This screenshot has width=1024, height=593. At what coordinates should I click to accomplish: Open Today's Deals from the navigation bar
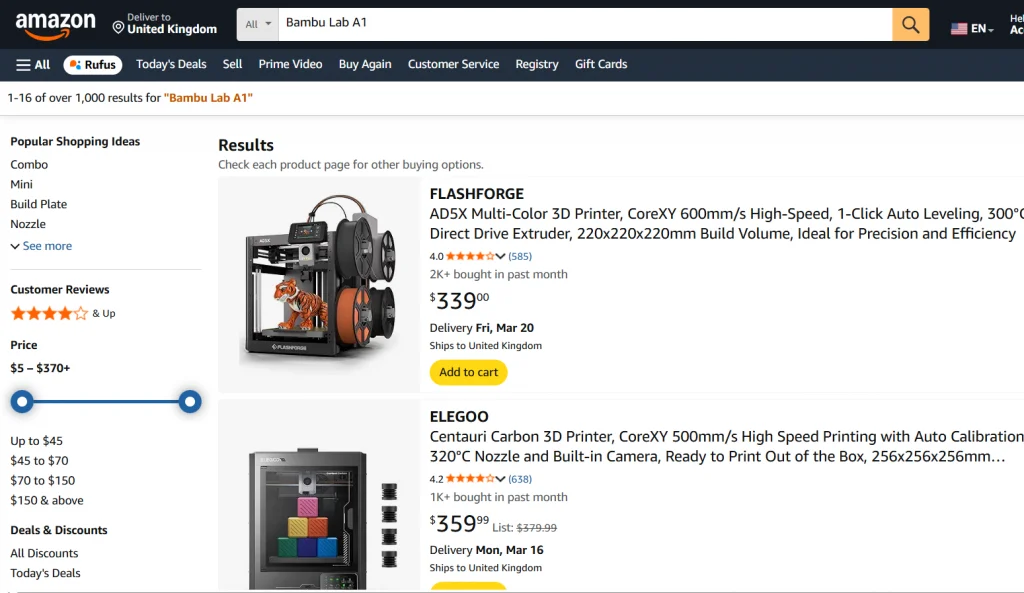[170, 64]
